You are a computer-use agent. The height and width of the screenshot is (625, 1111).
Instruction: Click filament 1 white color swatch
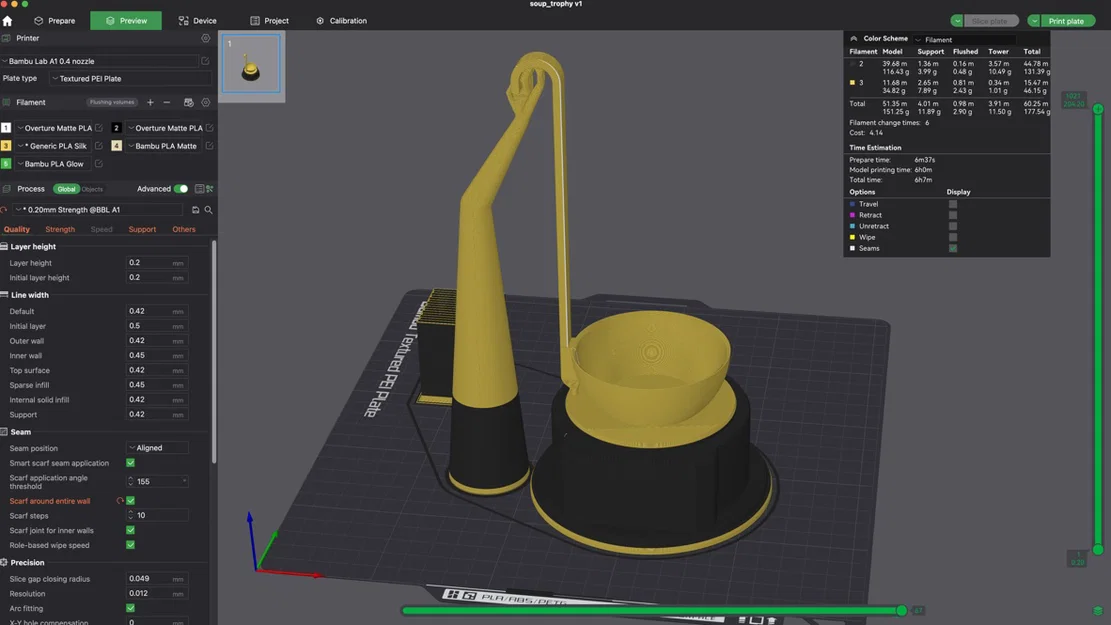[6, 128]
